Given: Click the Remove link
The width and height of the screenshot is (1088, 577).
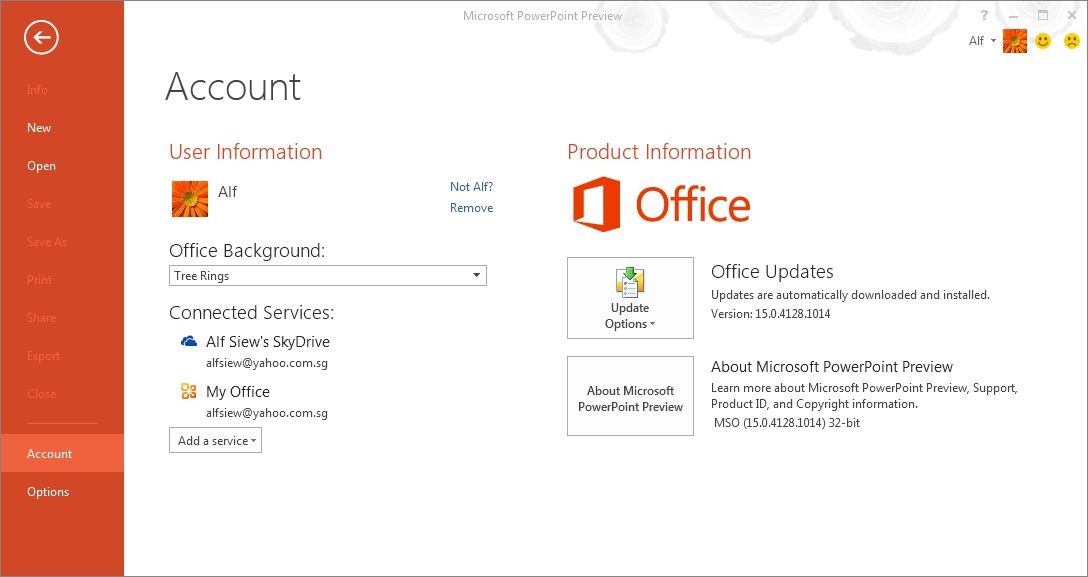Looking at the screenshot, I should point(471,207).
